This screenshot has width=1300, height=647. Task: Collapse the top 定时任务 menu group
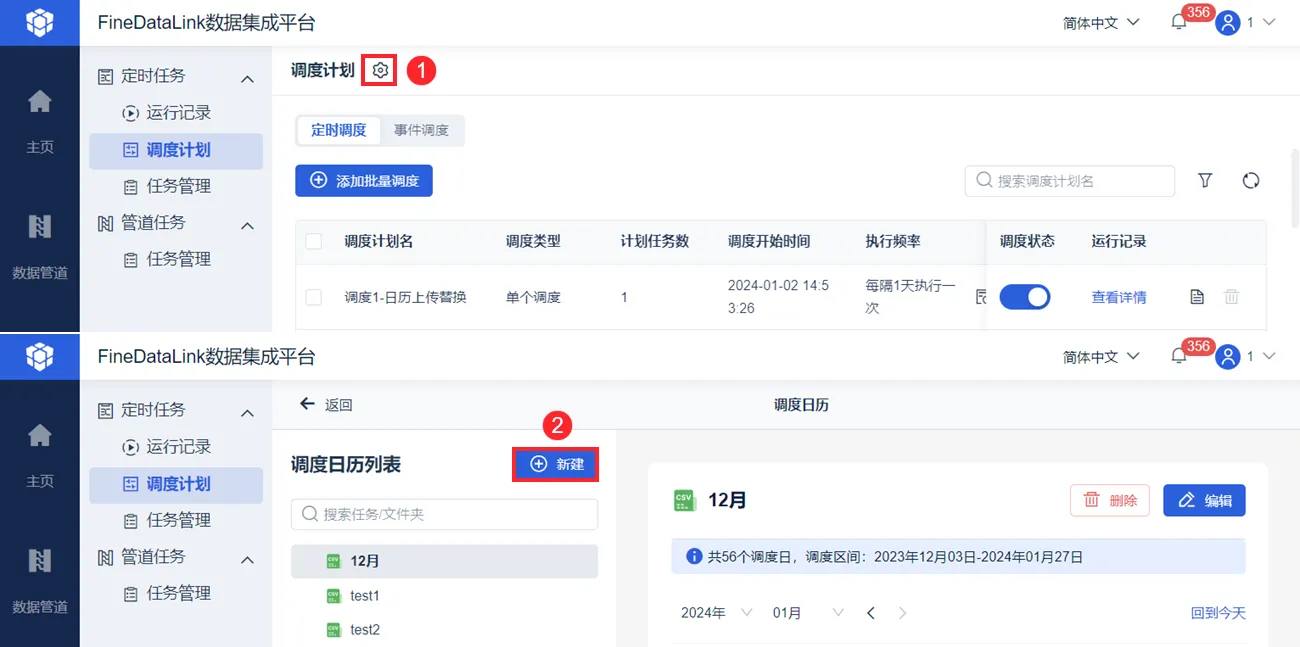pos(248,78)
